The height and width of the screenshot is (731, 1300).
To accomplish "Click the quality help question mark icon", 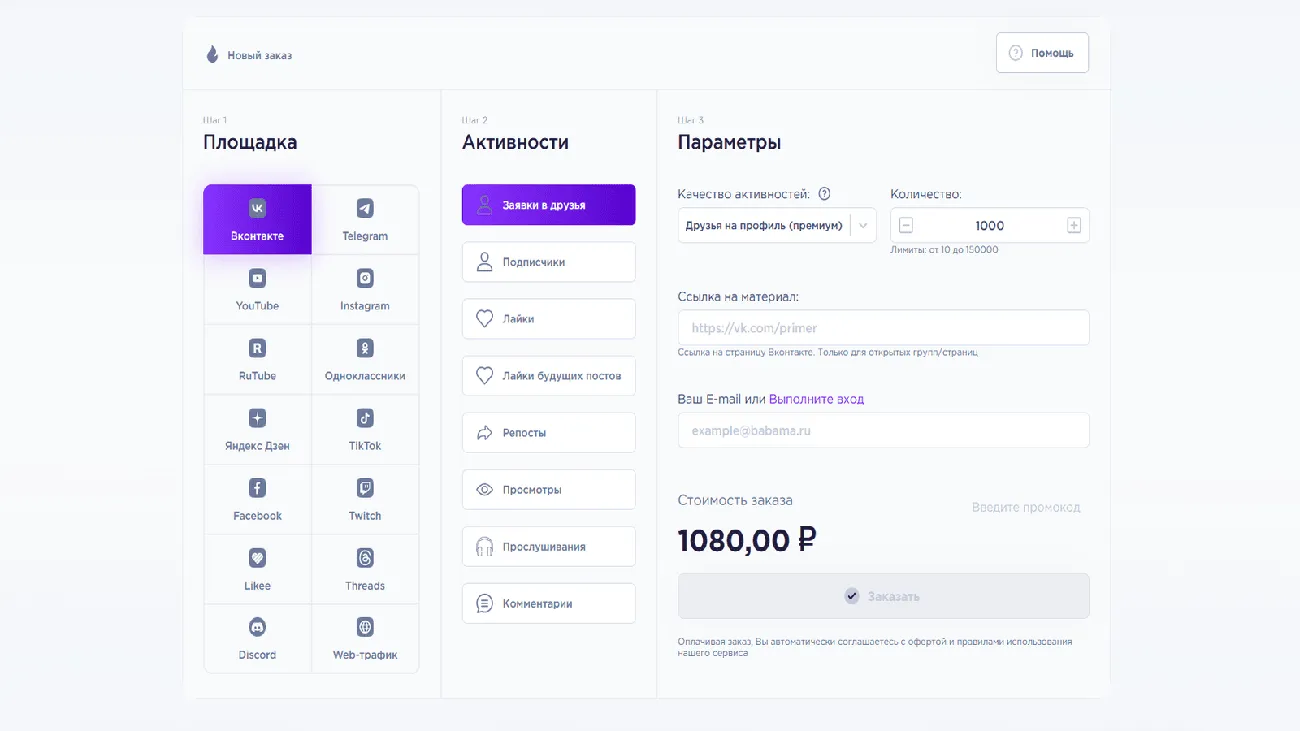I will point(825,195).
